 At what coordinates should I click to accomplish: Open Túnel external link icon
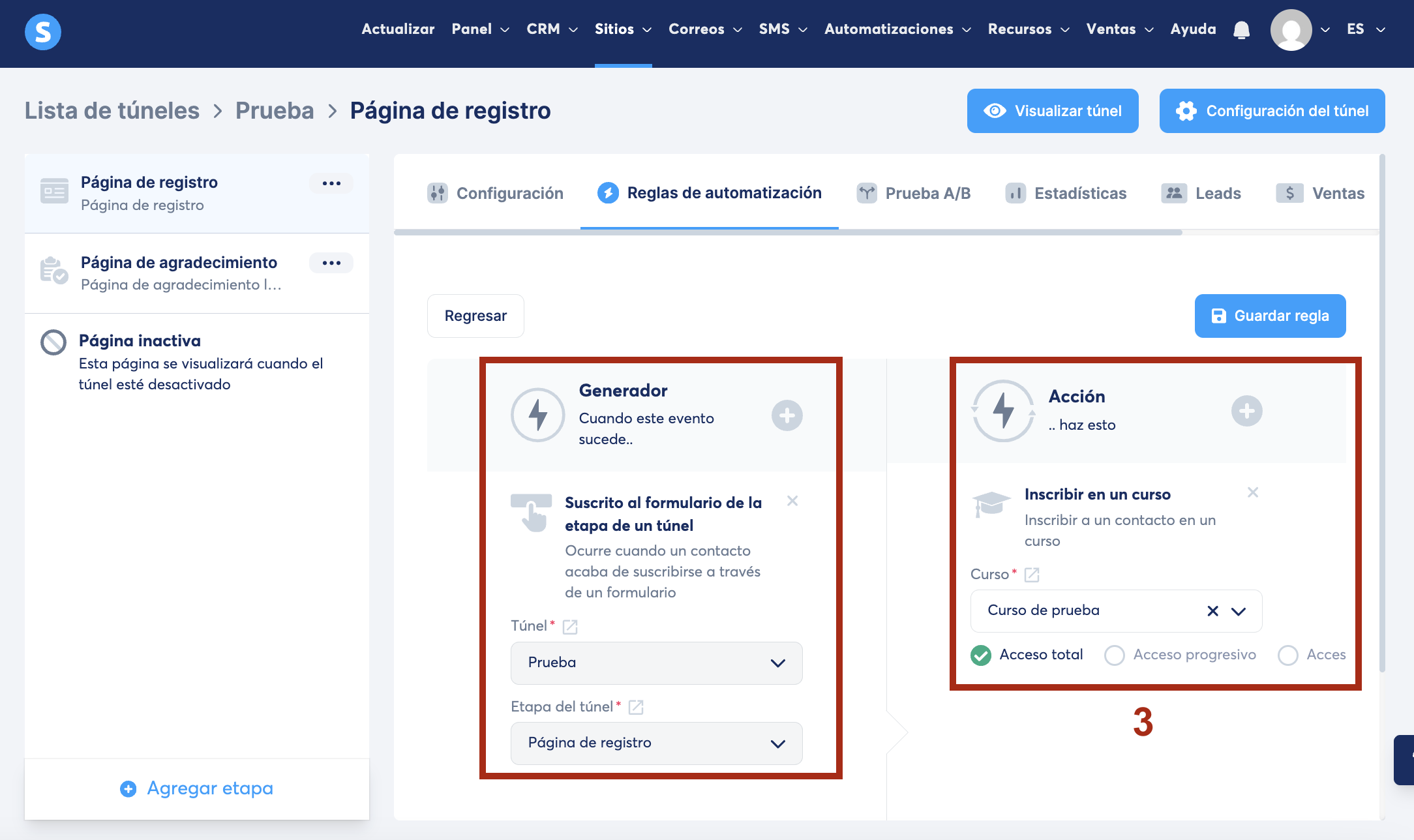[570, 627]
